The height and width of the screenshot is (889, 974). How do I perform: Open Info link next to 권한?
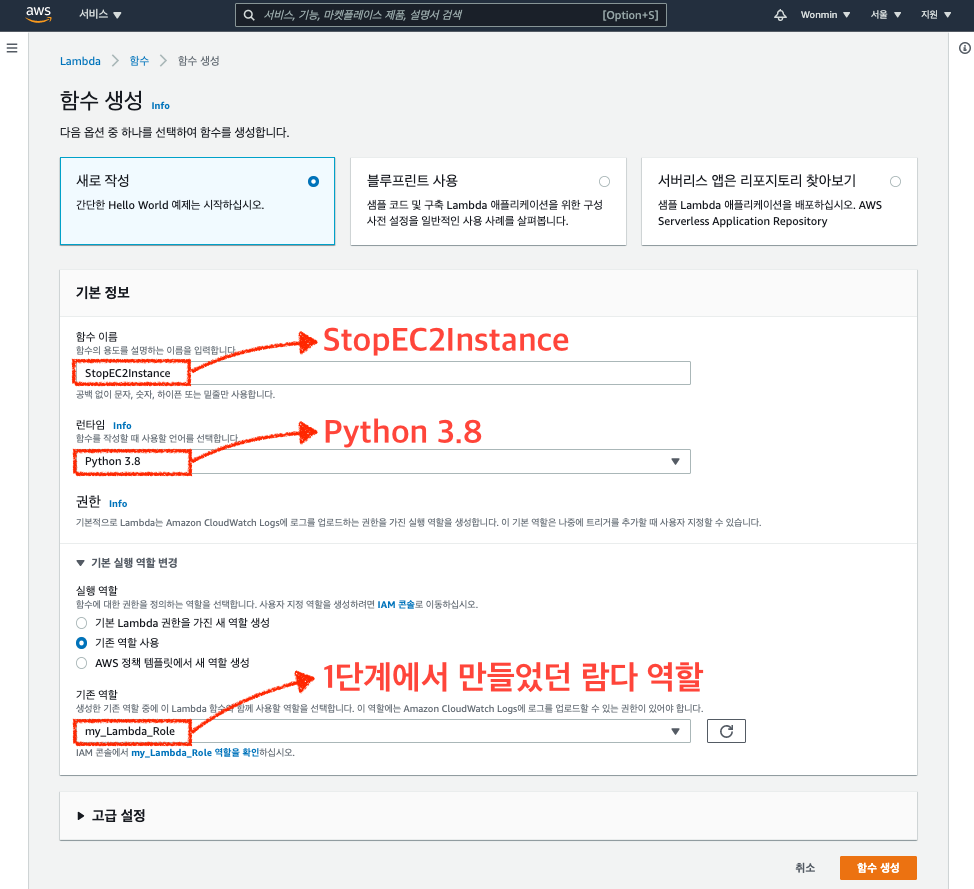click(x=118, y=504)
